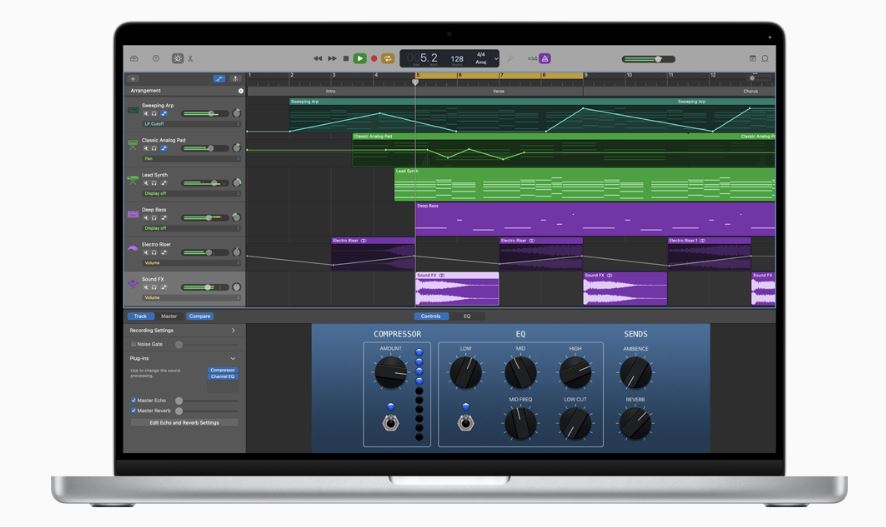
Task: Open the Note Pad icon
Action: point(753,59)
